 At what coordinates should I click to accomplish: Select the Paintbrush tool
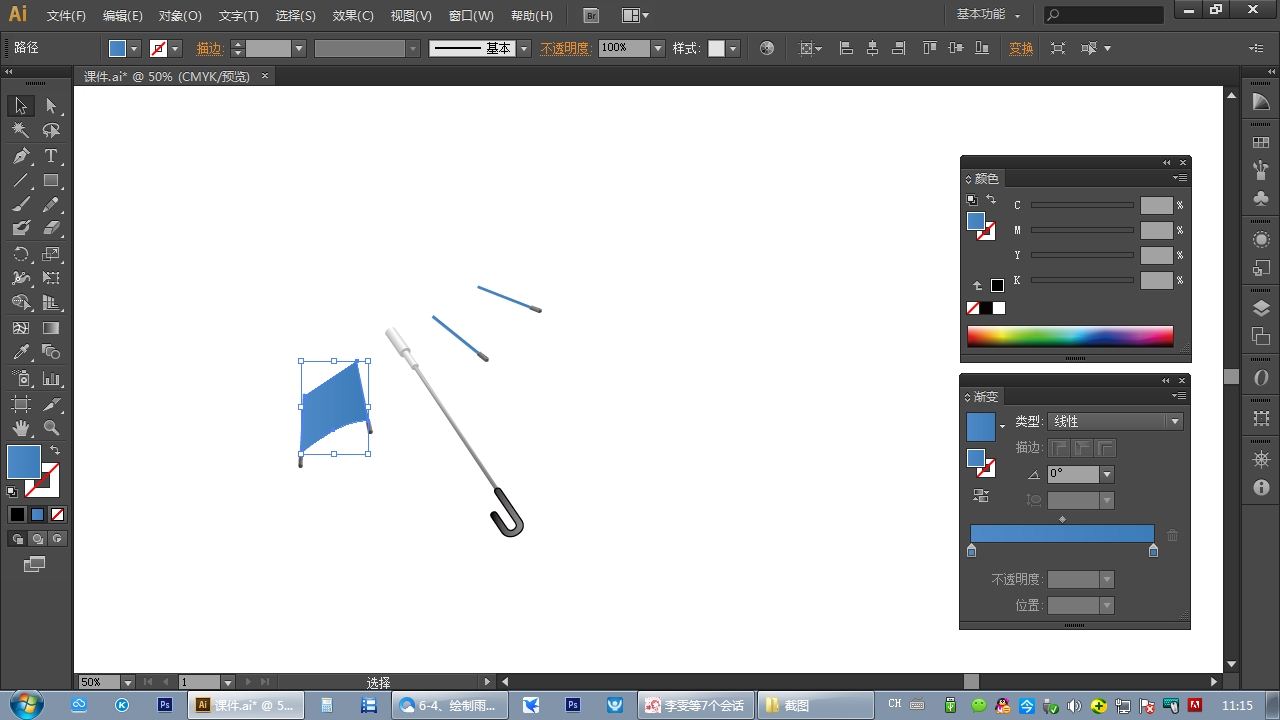pyautogui.click(x=21, y=205)
